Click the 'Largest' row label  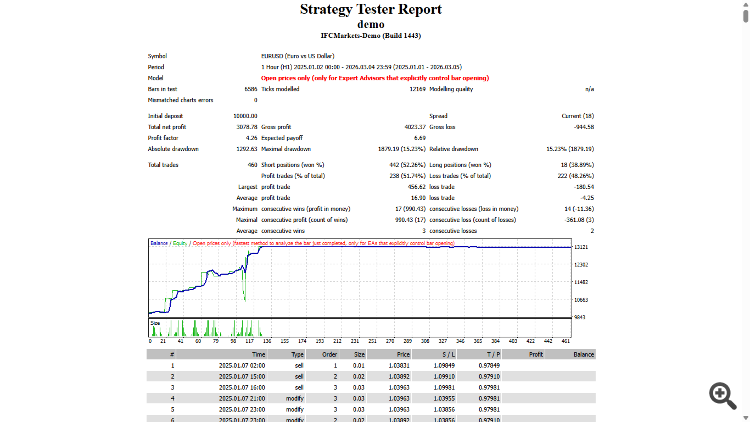(x=248, y=187)
